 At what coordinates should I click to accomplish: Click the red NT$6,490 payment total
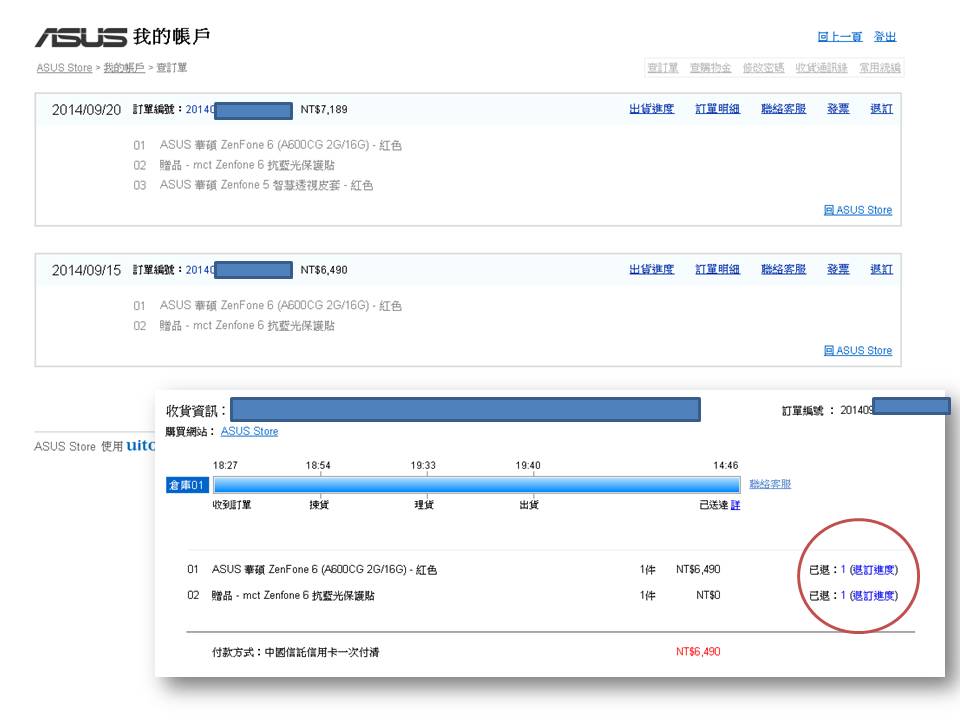[698, 652]
